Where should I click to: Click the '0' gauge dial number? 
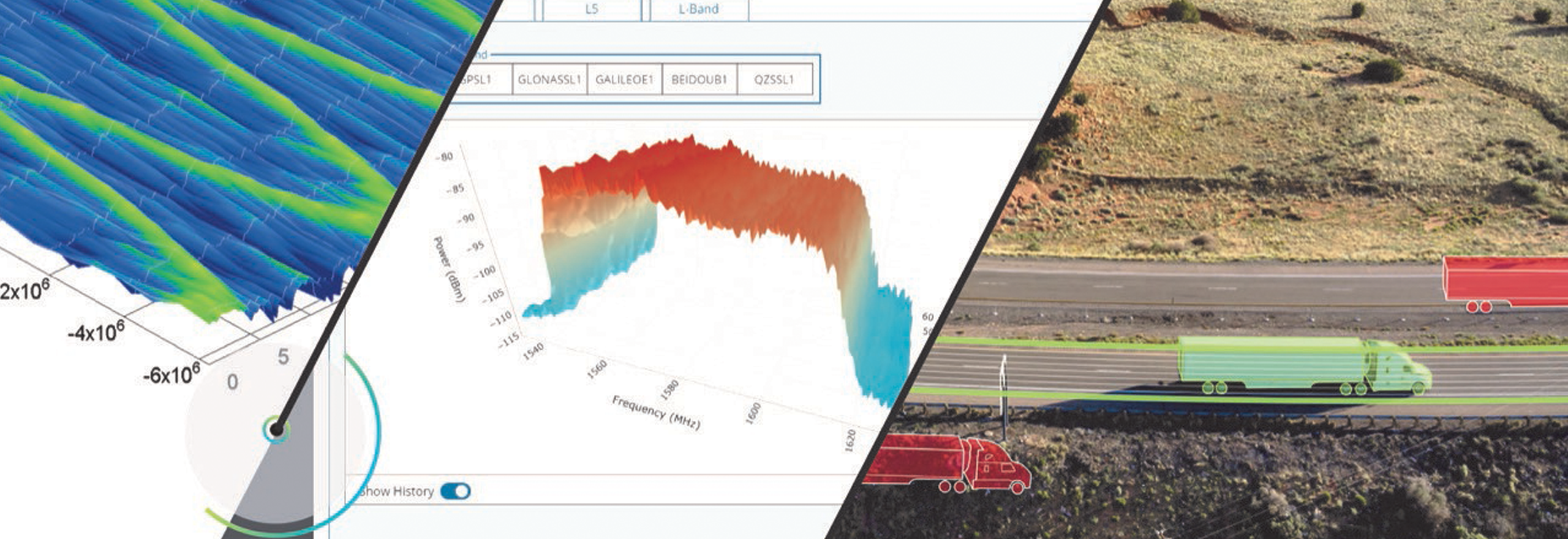232,383
